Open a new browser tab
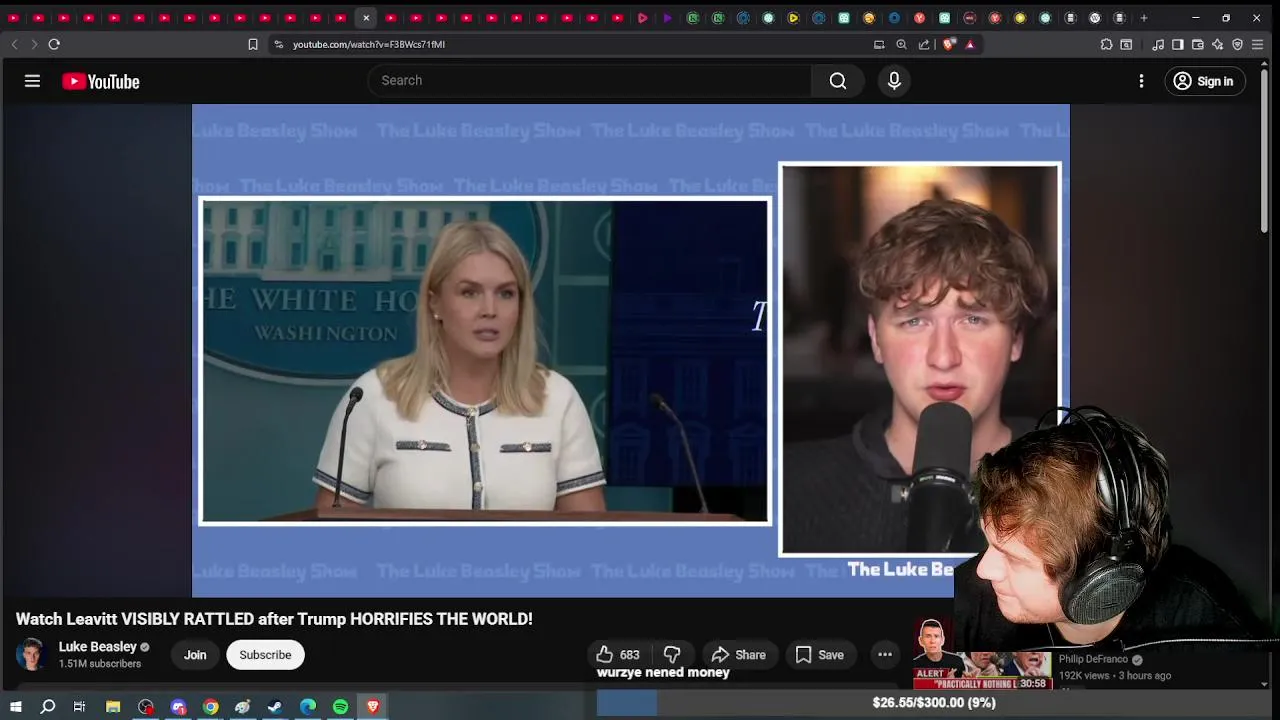This screenshot has height=720, width=1280. coord(1144,18)
